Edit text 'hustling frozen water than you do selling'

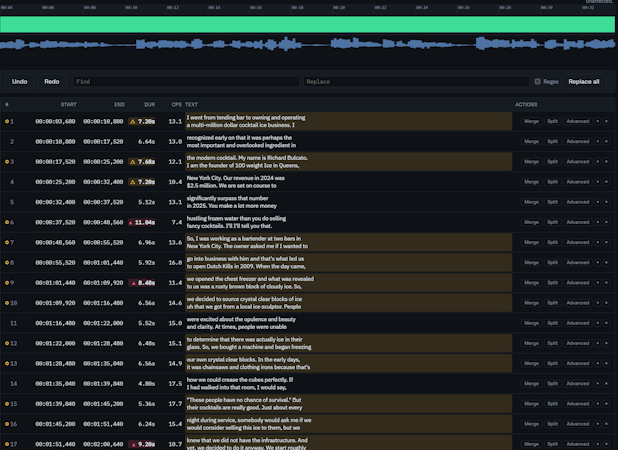pyautogui.click(x=349, y=222)
